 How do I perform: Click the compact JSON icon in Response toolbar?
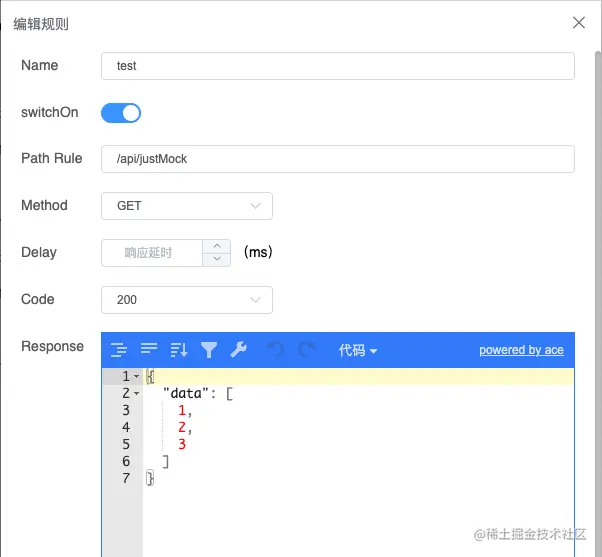coord(149,349)
